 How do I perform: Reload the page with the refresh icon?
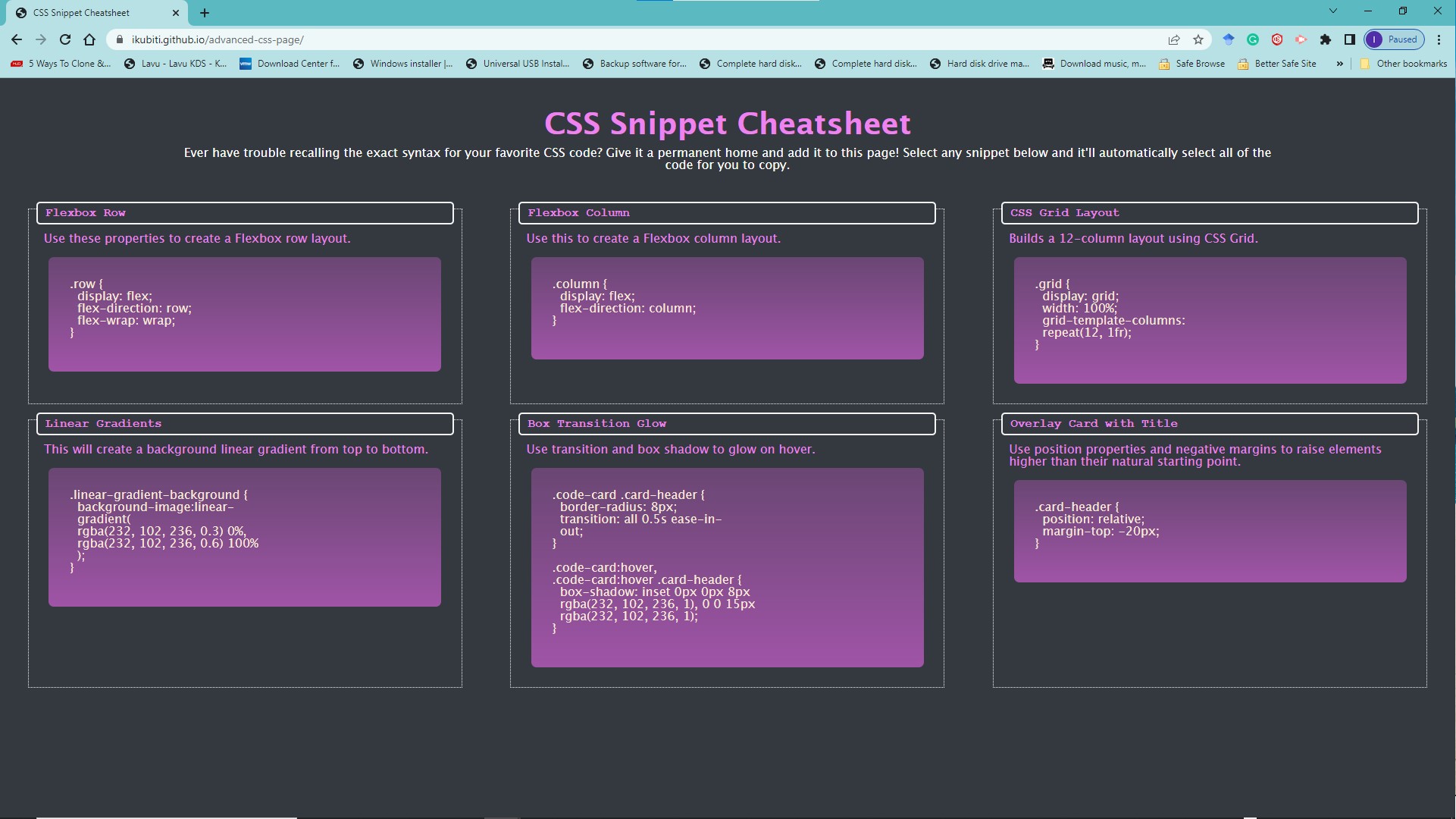[65, 39]
